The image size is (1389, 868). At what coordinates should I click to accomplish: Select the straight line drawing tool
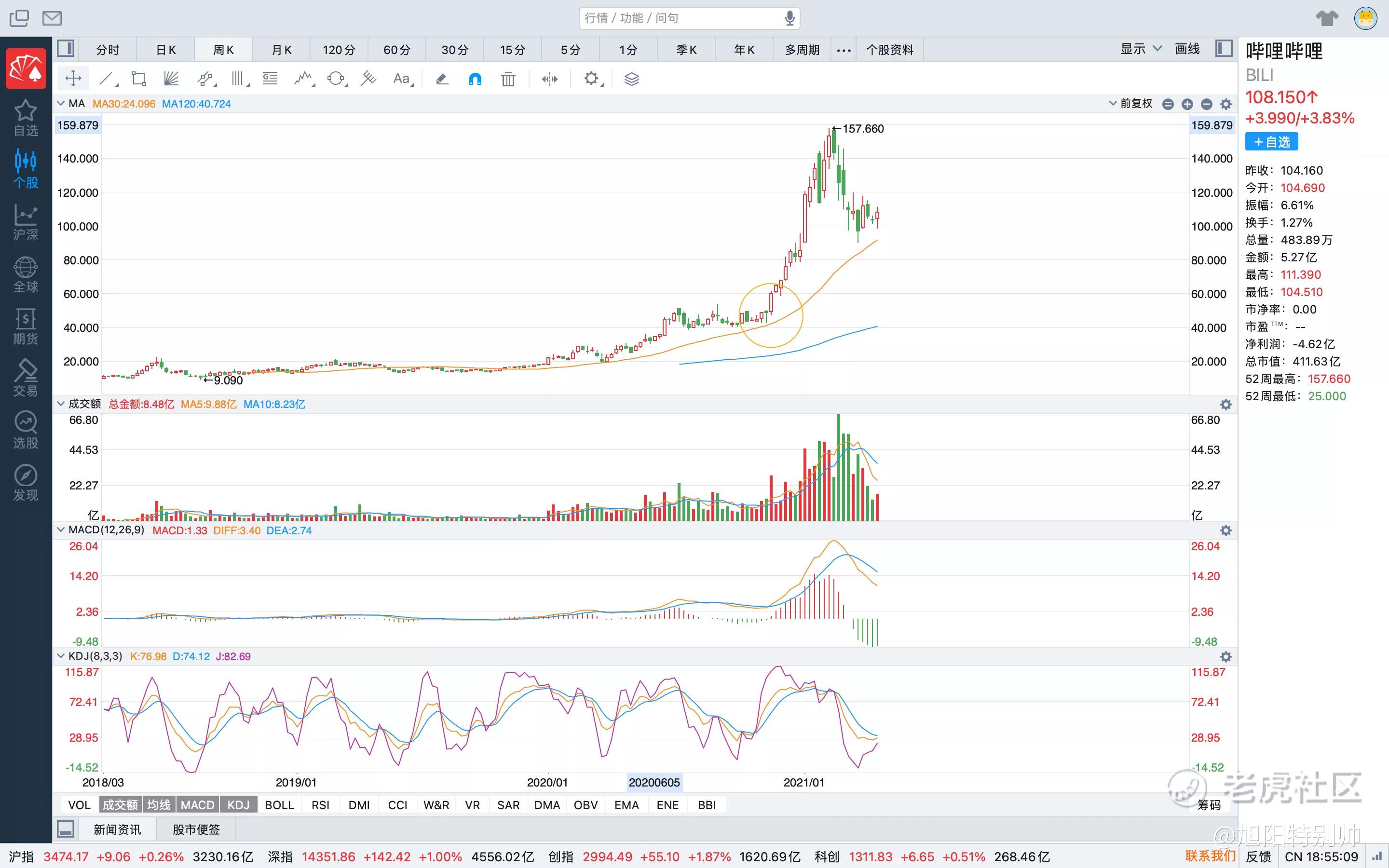[108, 79]
